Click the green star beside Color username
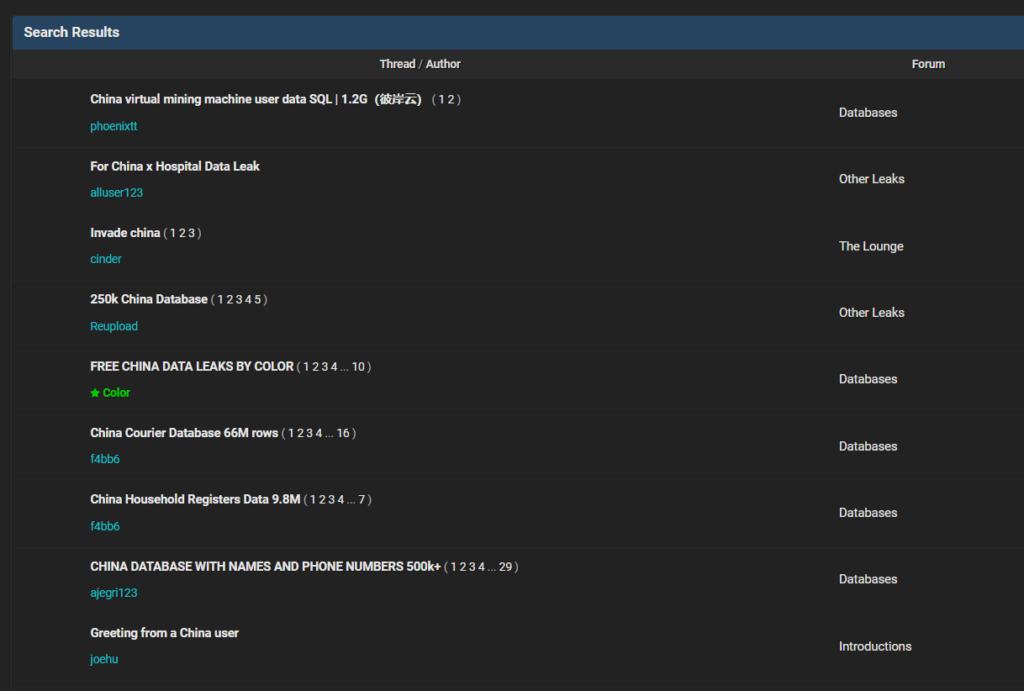Image resolution: width=1024 pixels, height=691 pixels. (95, 393)
